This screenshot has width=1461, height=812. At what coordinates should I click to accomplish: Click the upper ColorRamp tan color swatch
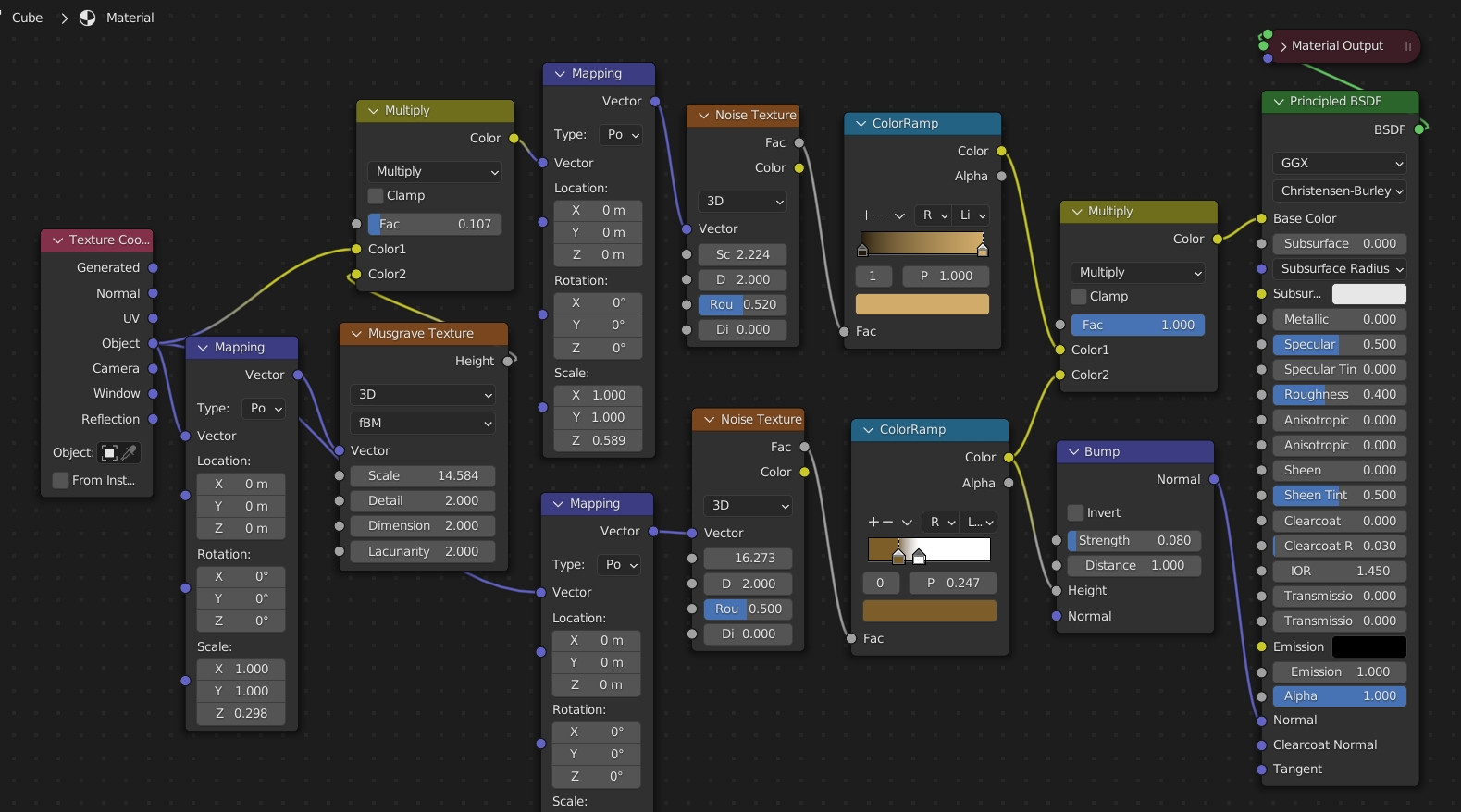coord(922,304)
